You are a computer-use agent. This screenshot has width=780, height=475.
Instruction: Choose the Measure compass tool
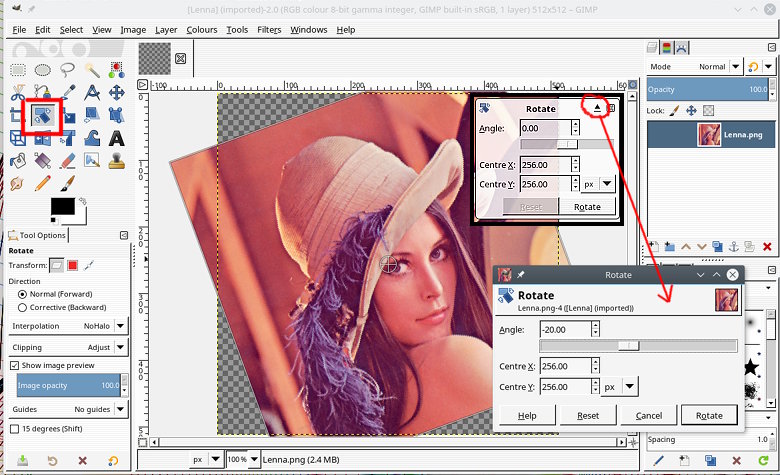(92, 93)
